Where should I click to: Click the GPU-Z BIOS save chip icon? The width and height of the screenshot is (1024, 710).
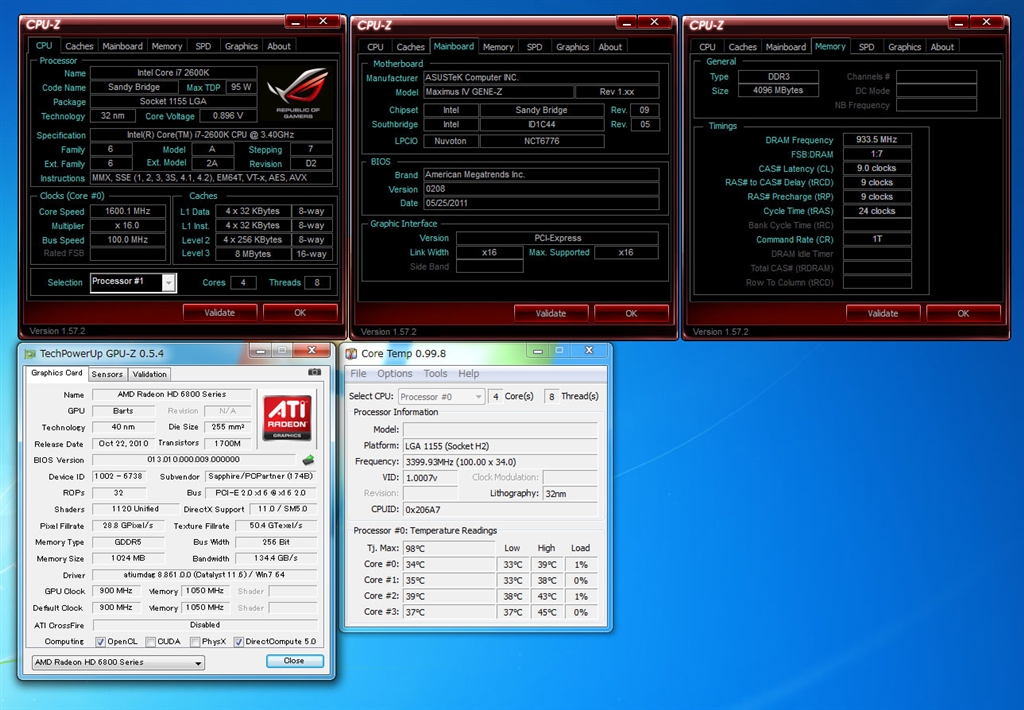[x=308, y=460]
